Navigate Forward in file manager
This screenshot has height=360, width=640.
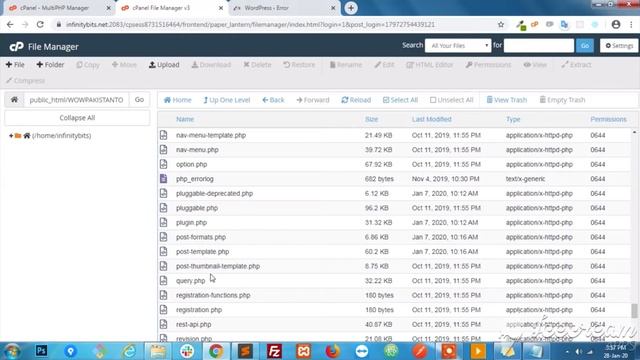click(x=313, y=100)
